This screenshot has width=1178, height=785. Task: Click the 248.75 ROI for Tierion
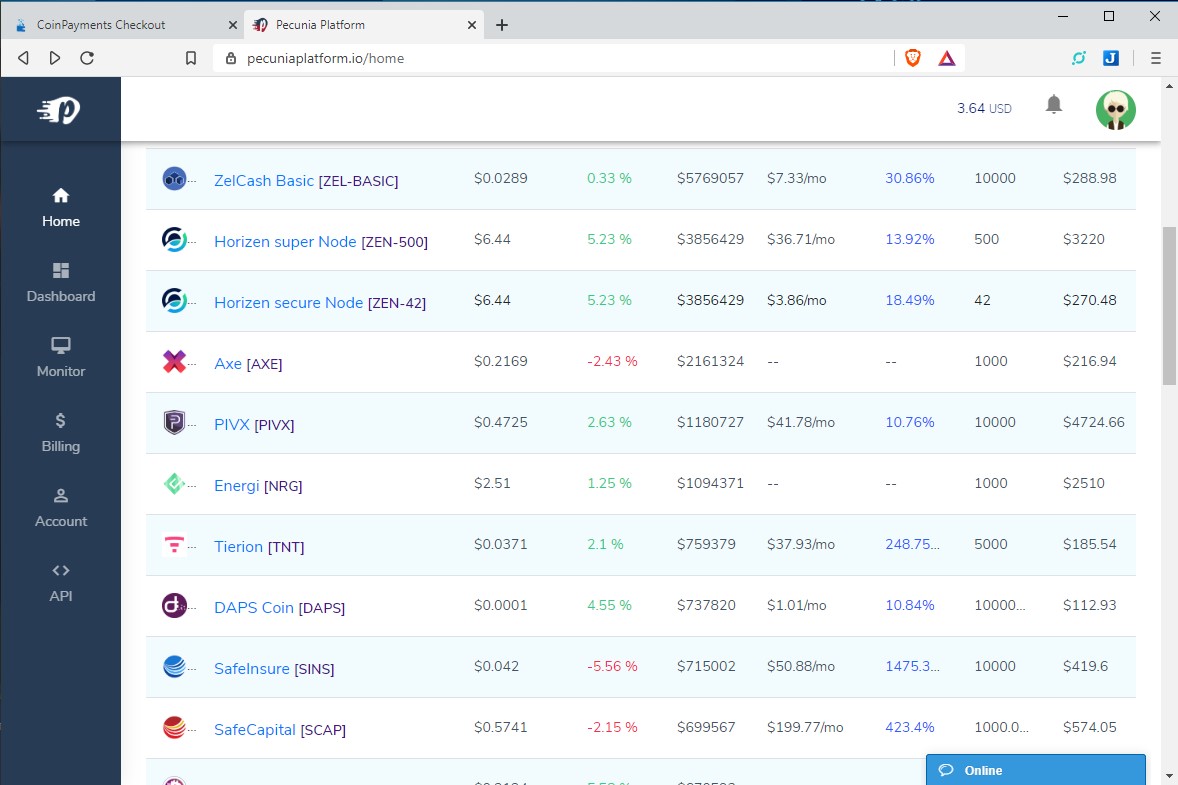click(x=912, y=544)
